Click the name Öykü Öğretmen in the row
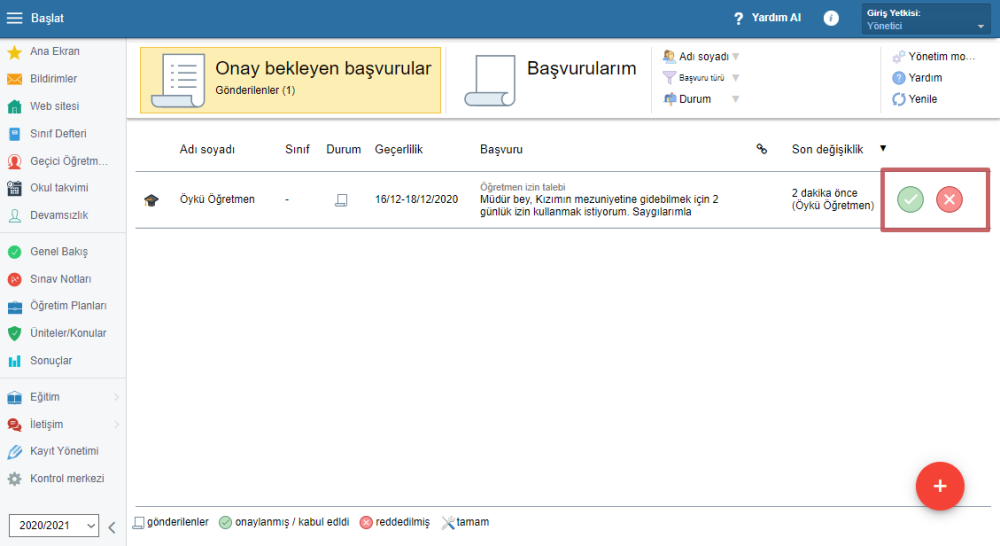Image resolution: width=1000 pixels, height=546 pixels. [x=217, y=200]
